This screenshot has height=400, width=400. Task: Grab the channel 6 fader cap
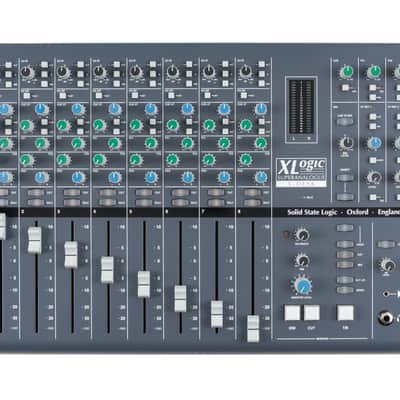[180, 299]
